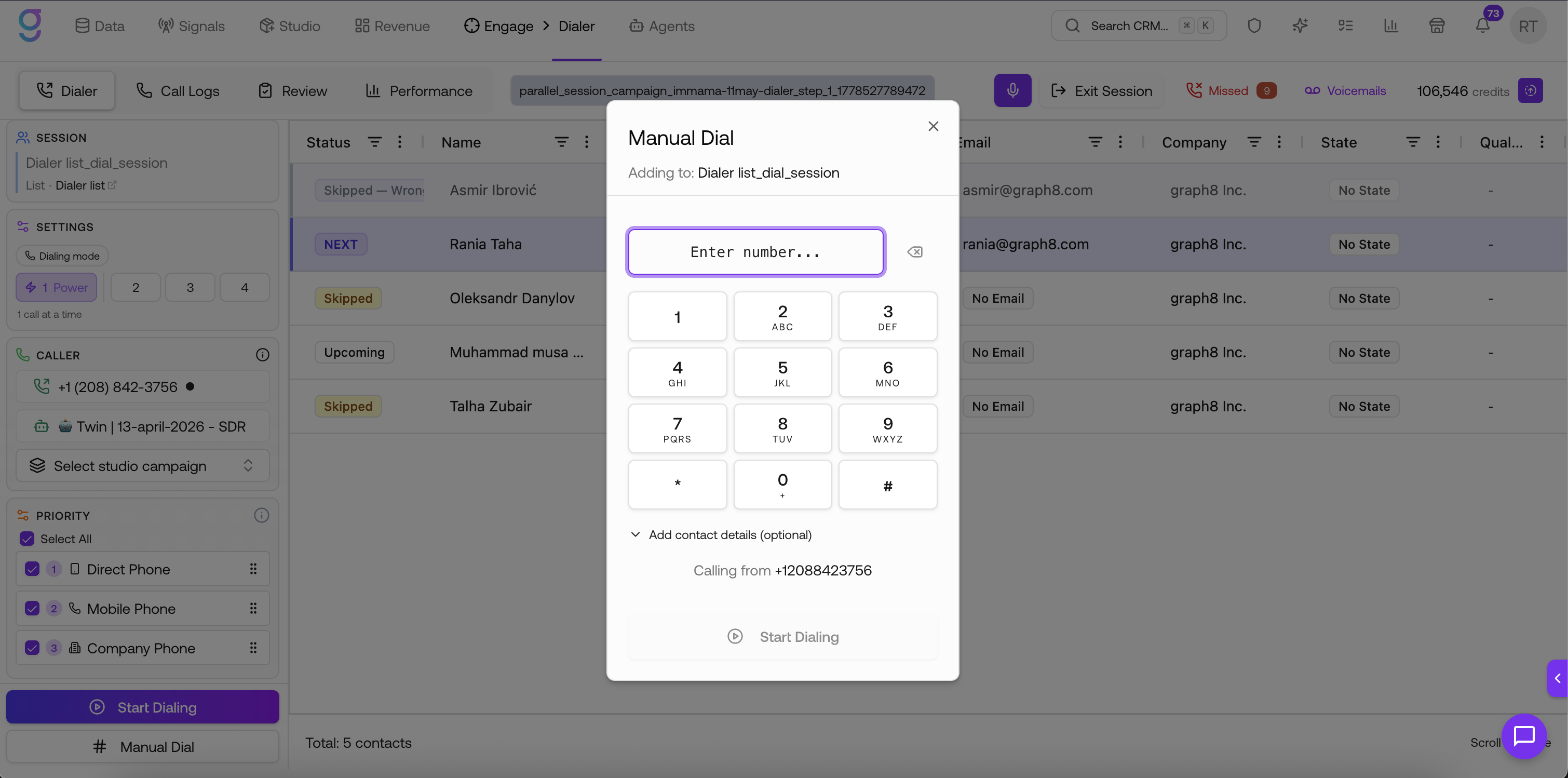Open the caller number +1 (208) 842-3756 selector
The width and height of the screenshot is (1568, 778).
(142, 387)
